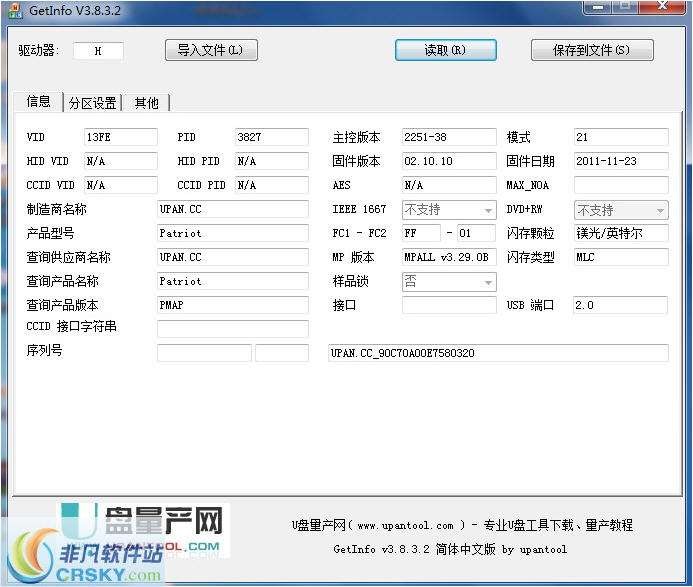Screen dimensions: 693x587
Task: Click the 驱动器 drive letter field
Action: click(x=98, y=51)
